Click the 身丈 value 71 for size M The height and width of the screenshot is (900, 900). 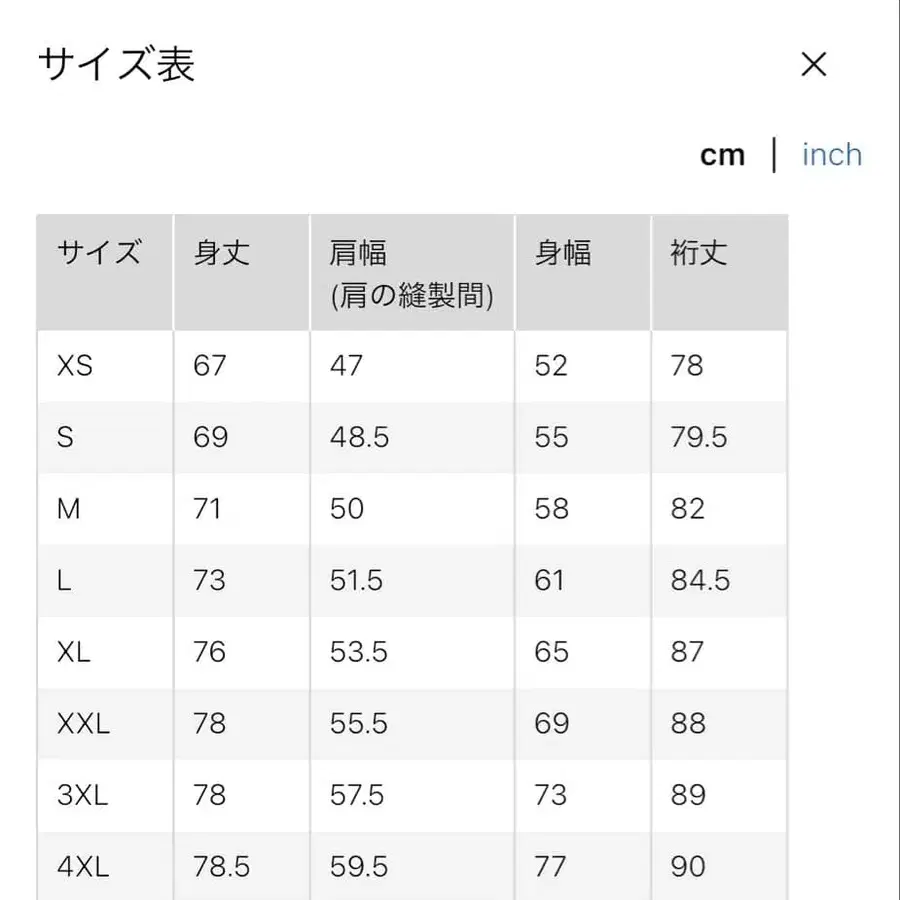[x=208, y=509]
